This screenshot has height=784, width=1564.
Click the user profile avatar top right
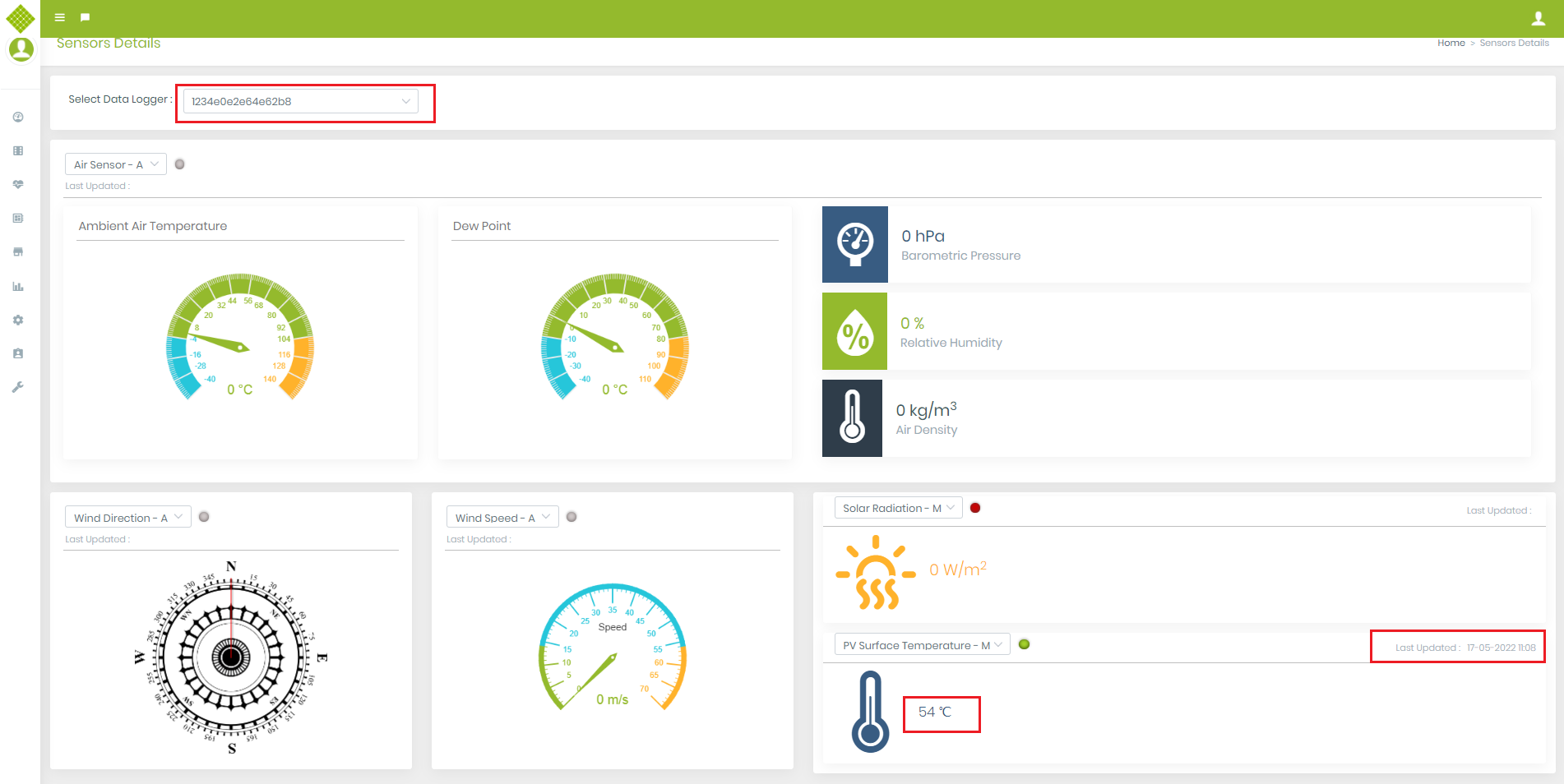click(x=1539, y=18)
